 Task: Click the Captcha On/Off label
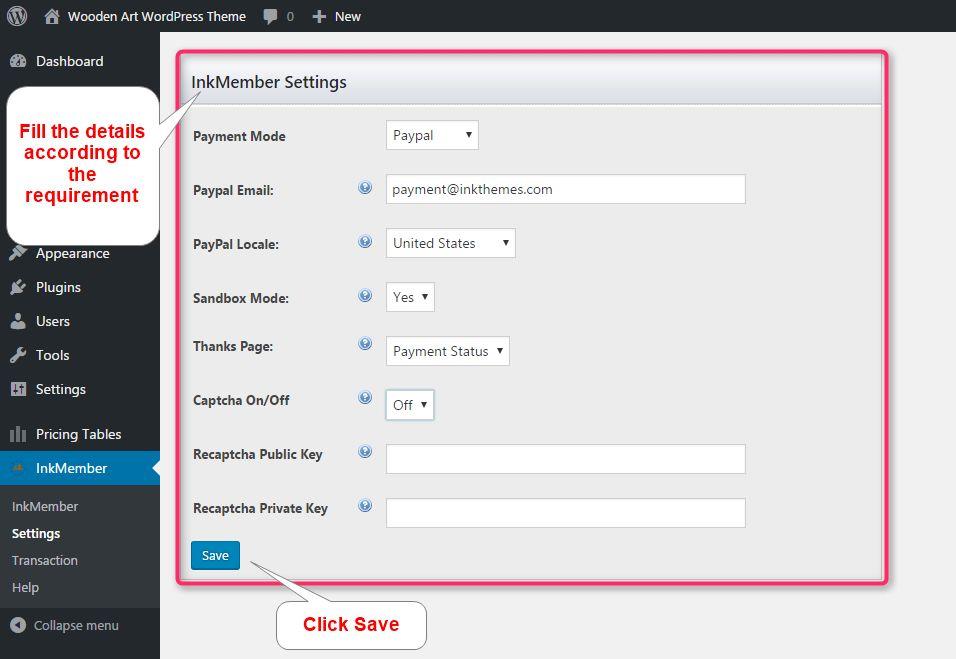tap(241, 401)
